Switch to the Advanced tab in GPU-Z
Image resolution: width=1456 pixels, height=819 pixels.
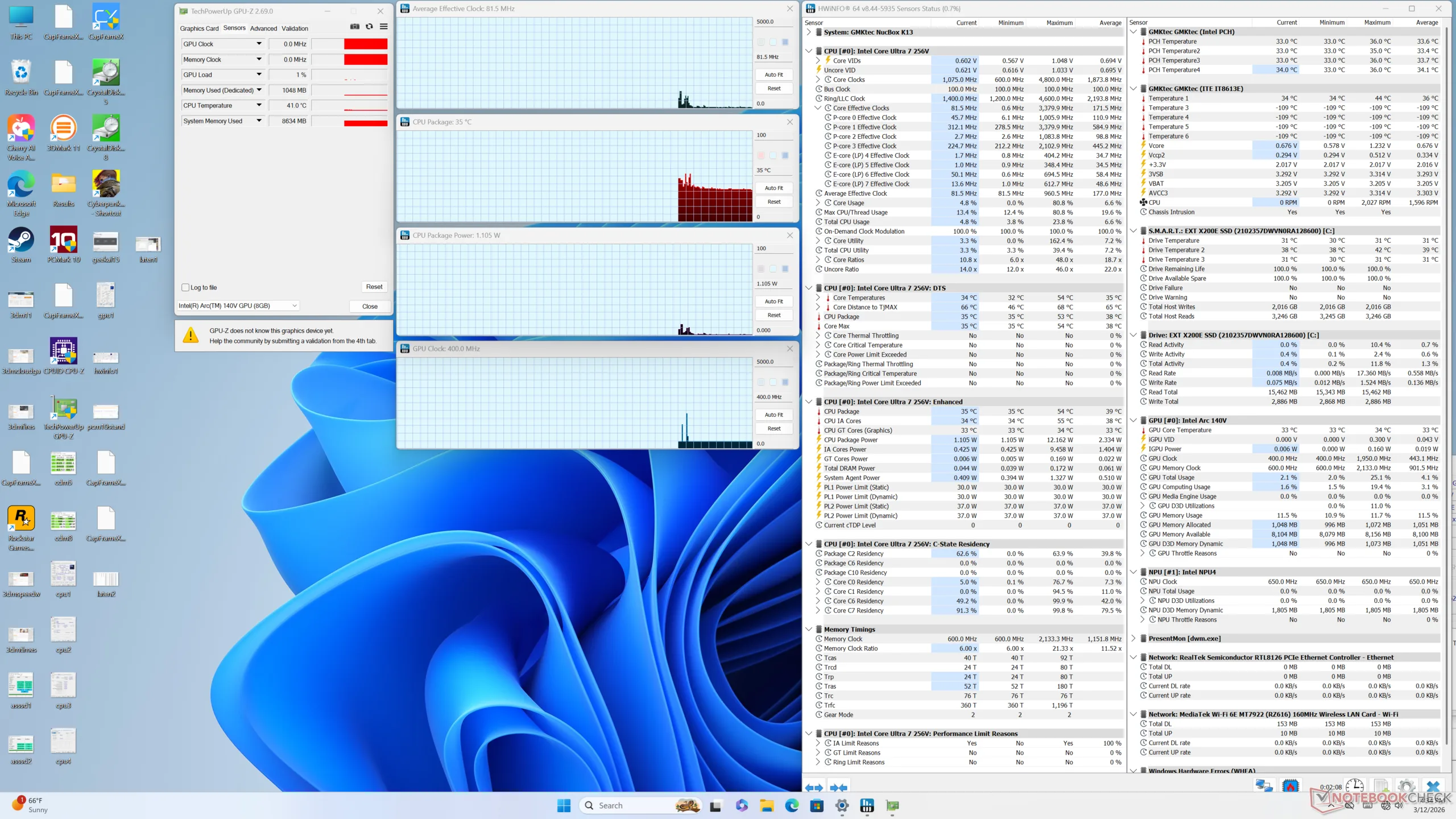[x=263, y=28]
